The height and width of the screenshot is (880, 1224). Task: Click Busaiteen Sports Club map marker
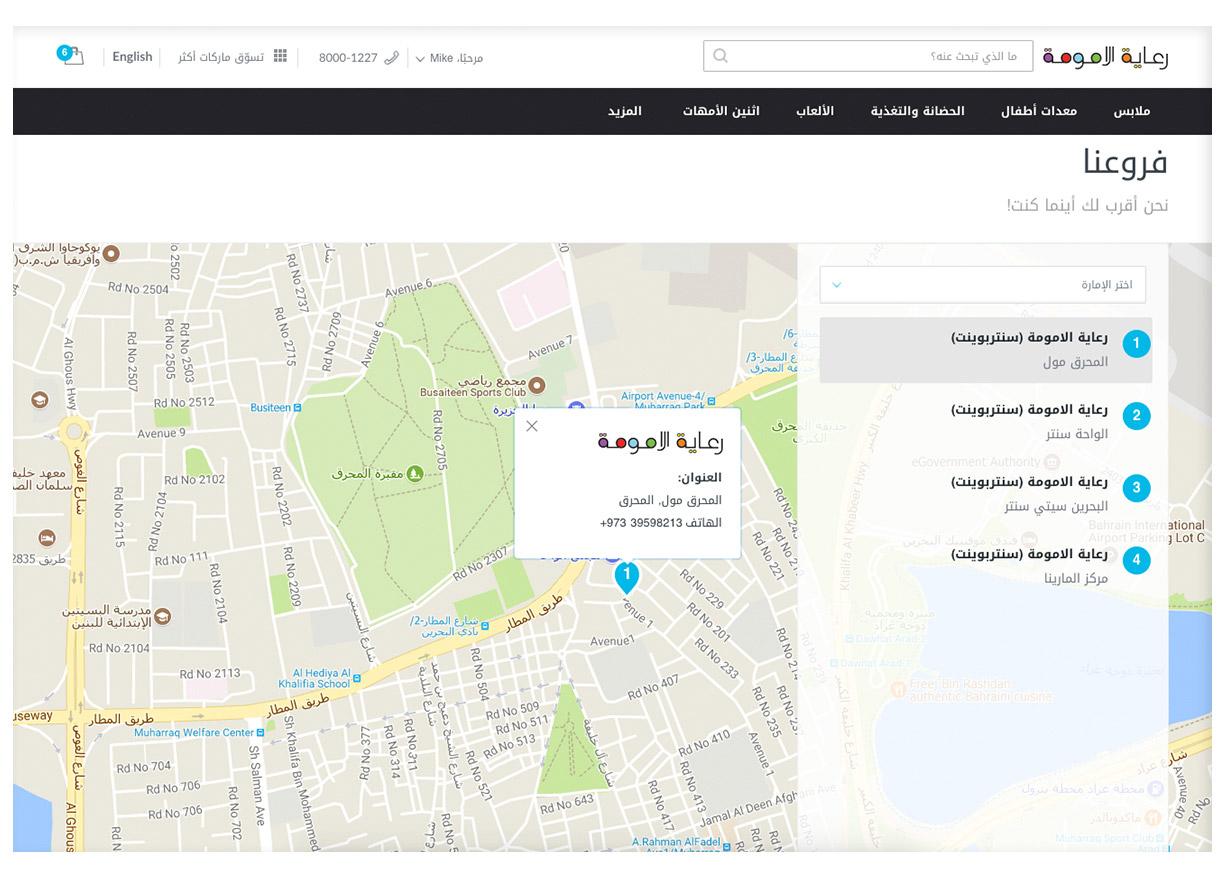[x=537, y=385]
